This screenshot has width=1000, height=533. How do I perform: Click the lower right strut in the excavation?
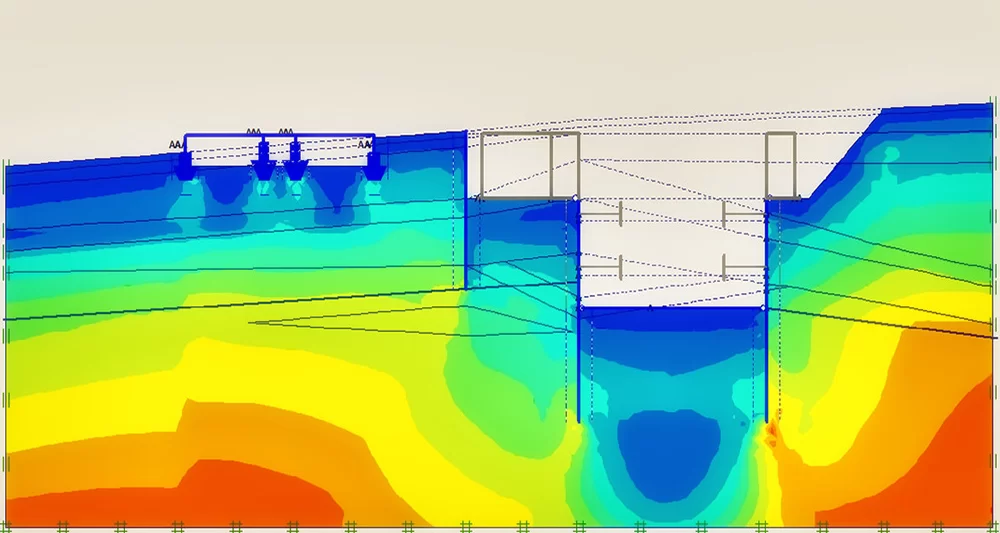[743, 267]
